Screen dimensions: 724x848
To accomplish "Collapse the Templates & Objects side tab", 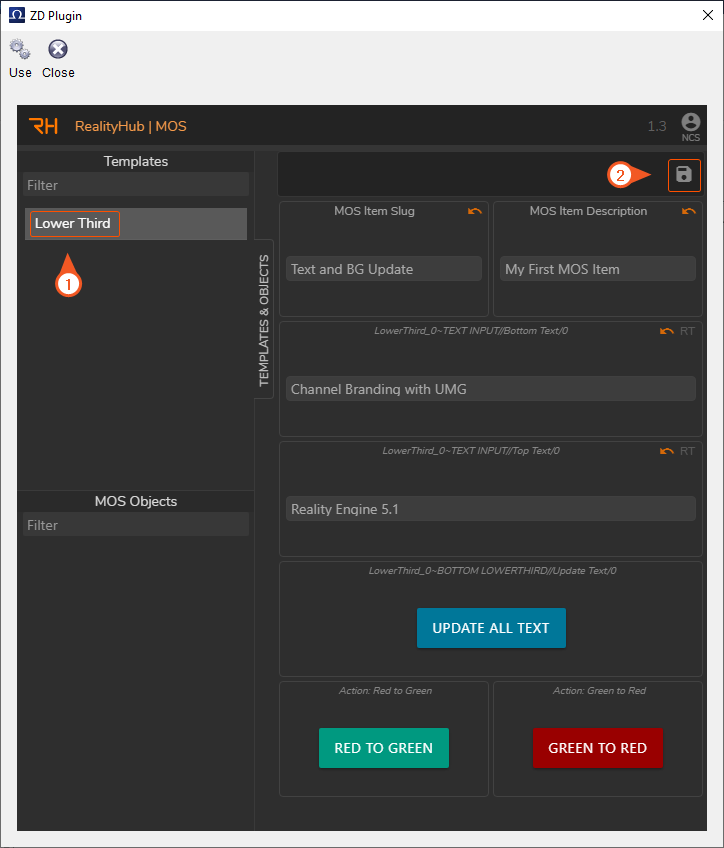I will pos(264,320).
